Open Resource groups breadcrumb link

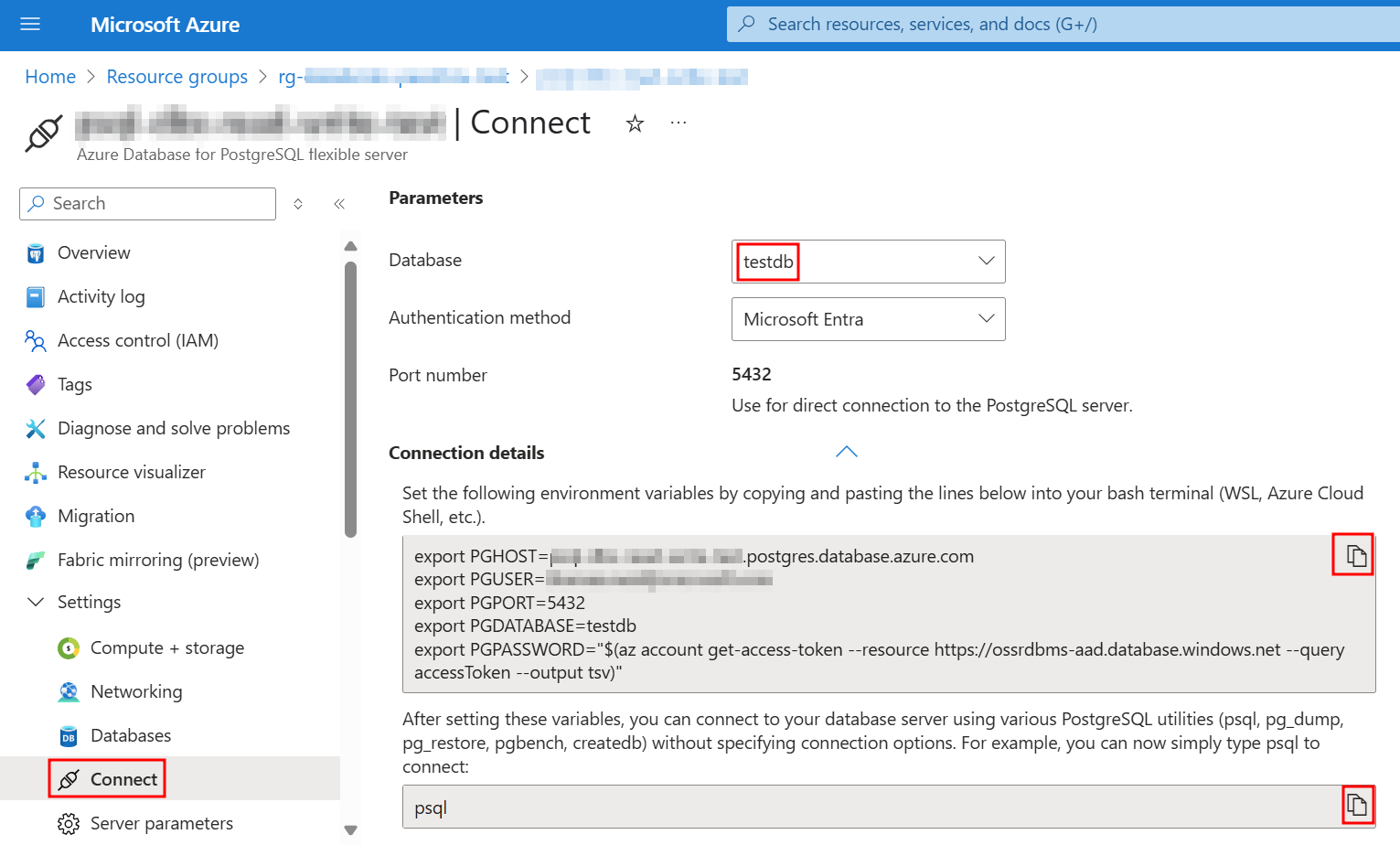pyautogui.click(x=176, y=77)
